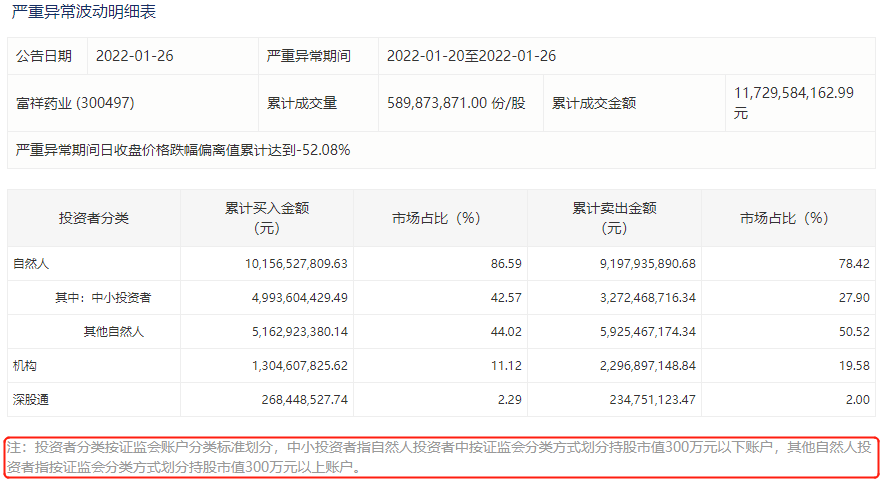Viewport: 889px width, 487px height.
Task: Select sell amount 3,272,468,716.34
Action: (647, 298)
